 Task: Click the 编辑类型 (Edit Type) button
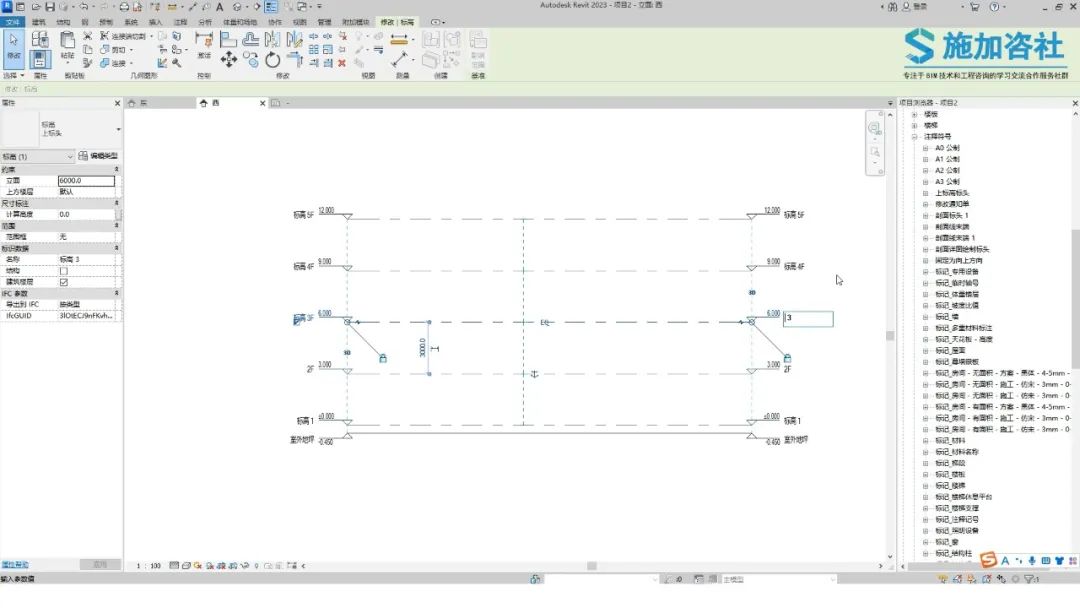point(98,156)
